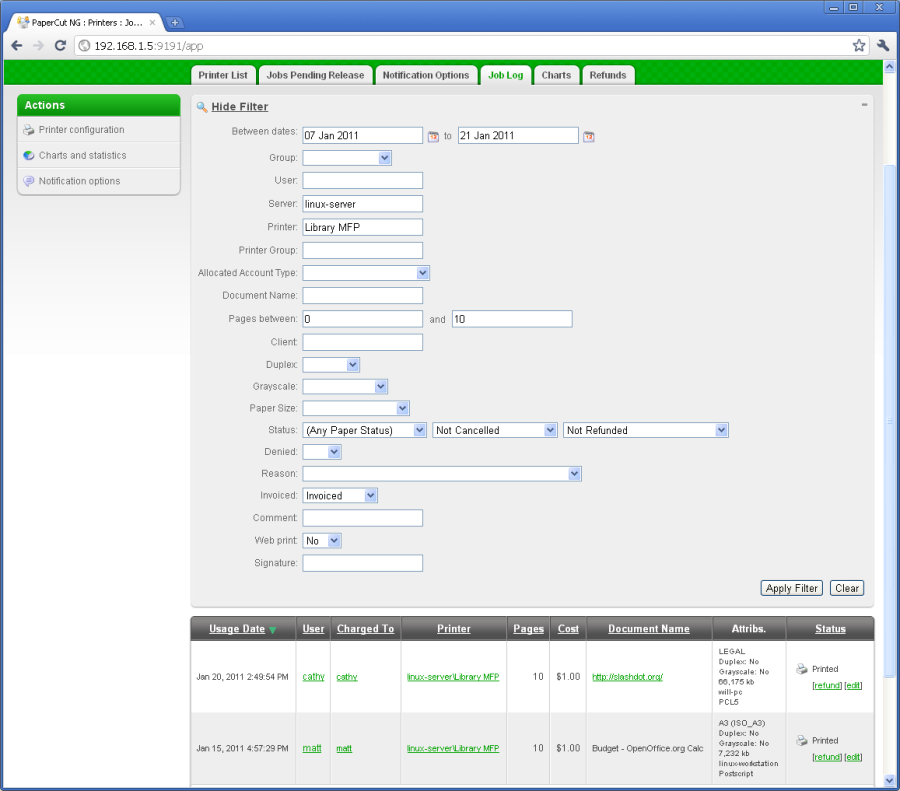Click the magnifier icon beside Hide Filter
This screenshot has width=900, height=791.
[201, 107]
